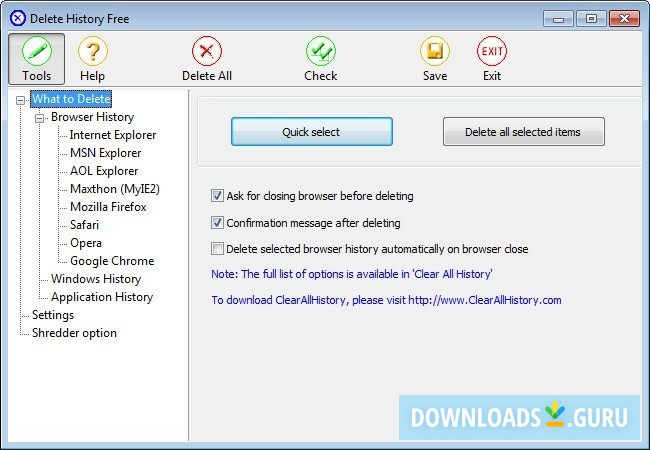
Task: Open Windows History in the tree
Action: 96,279
